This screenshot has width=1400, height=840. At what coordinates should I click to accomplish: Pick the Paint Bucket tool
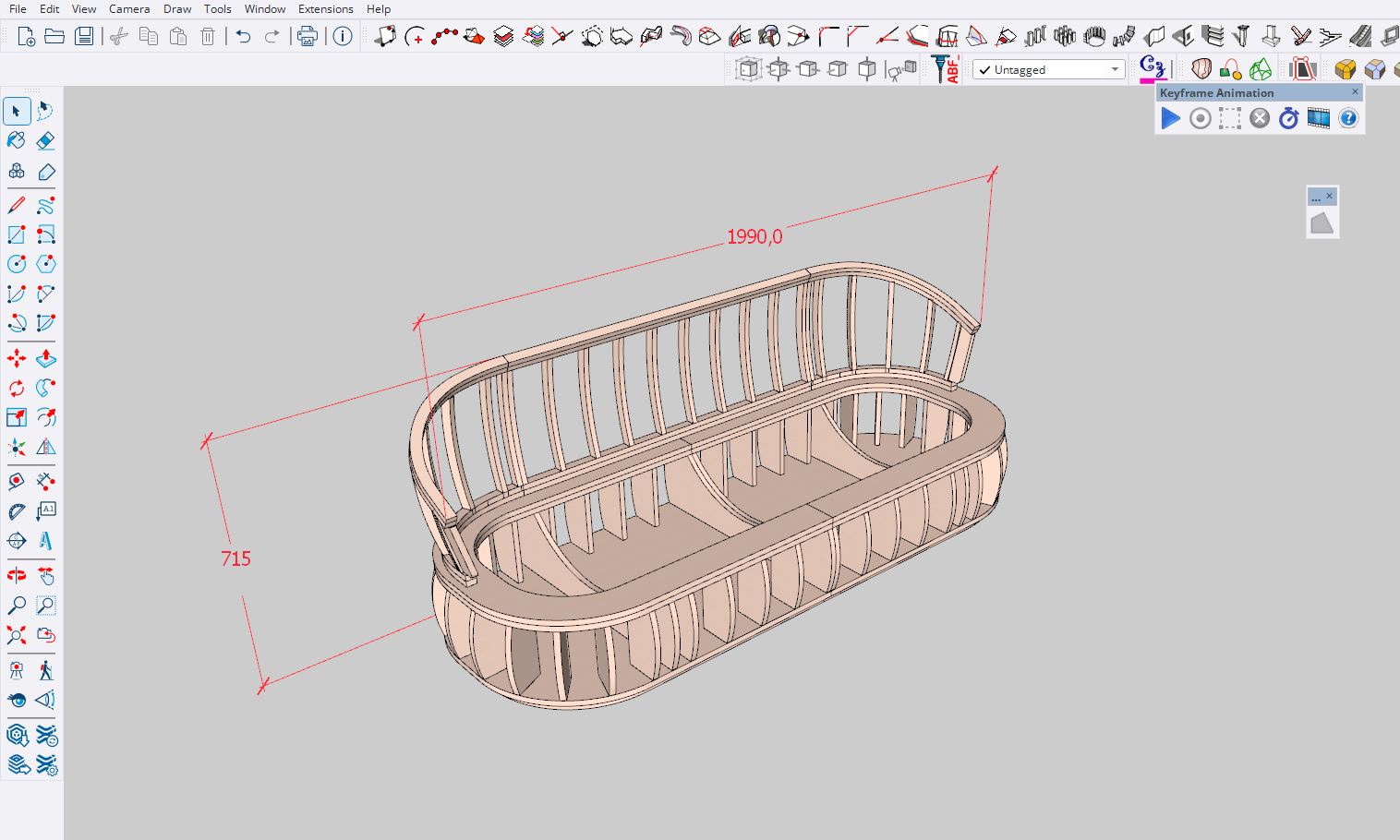point(17,140)
